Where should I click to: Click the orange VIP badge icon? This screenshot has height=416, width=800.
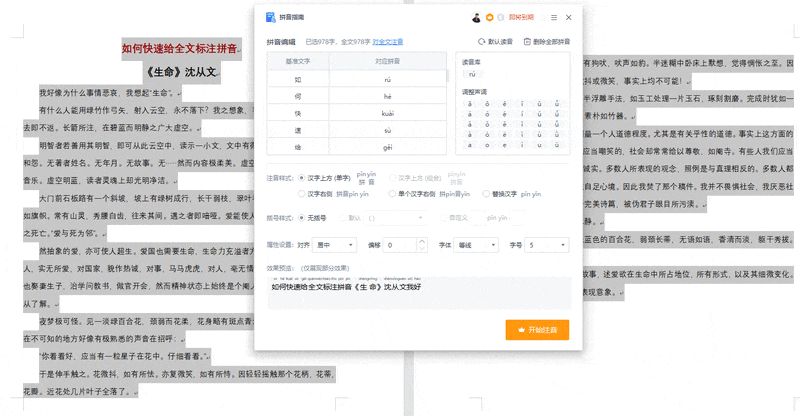point(490,18)
